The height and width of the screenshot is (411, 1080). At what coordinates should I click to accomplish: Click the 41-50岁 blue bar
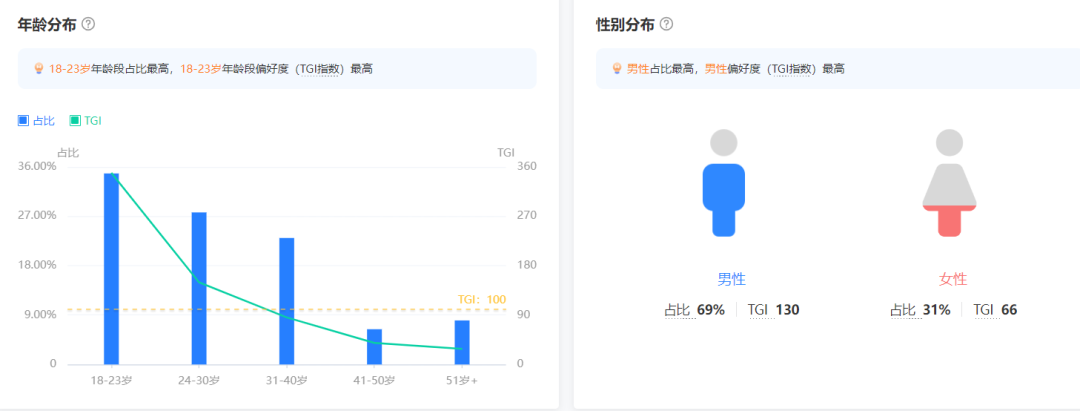(374, 346)
